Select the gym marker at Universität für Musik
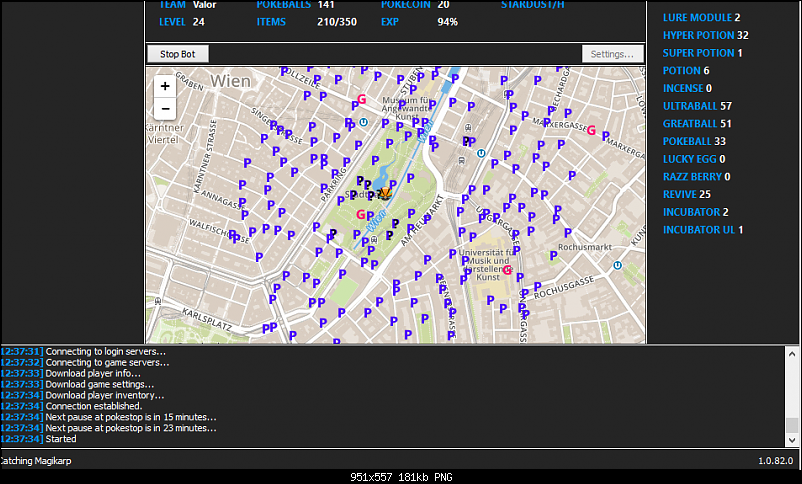 coord(507,270)
